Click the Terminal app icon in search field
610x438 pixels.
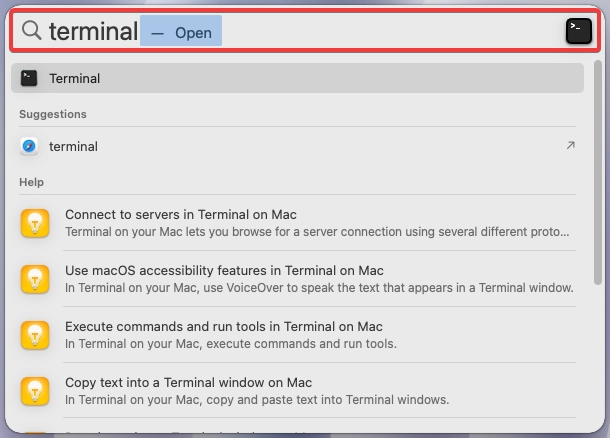coord(578,31)
